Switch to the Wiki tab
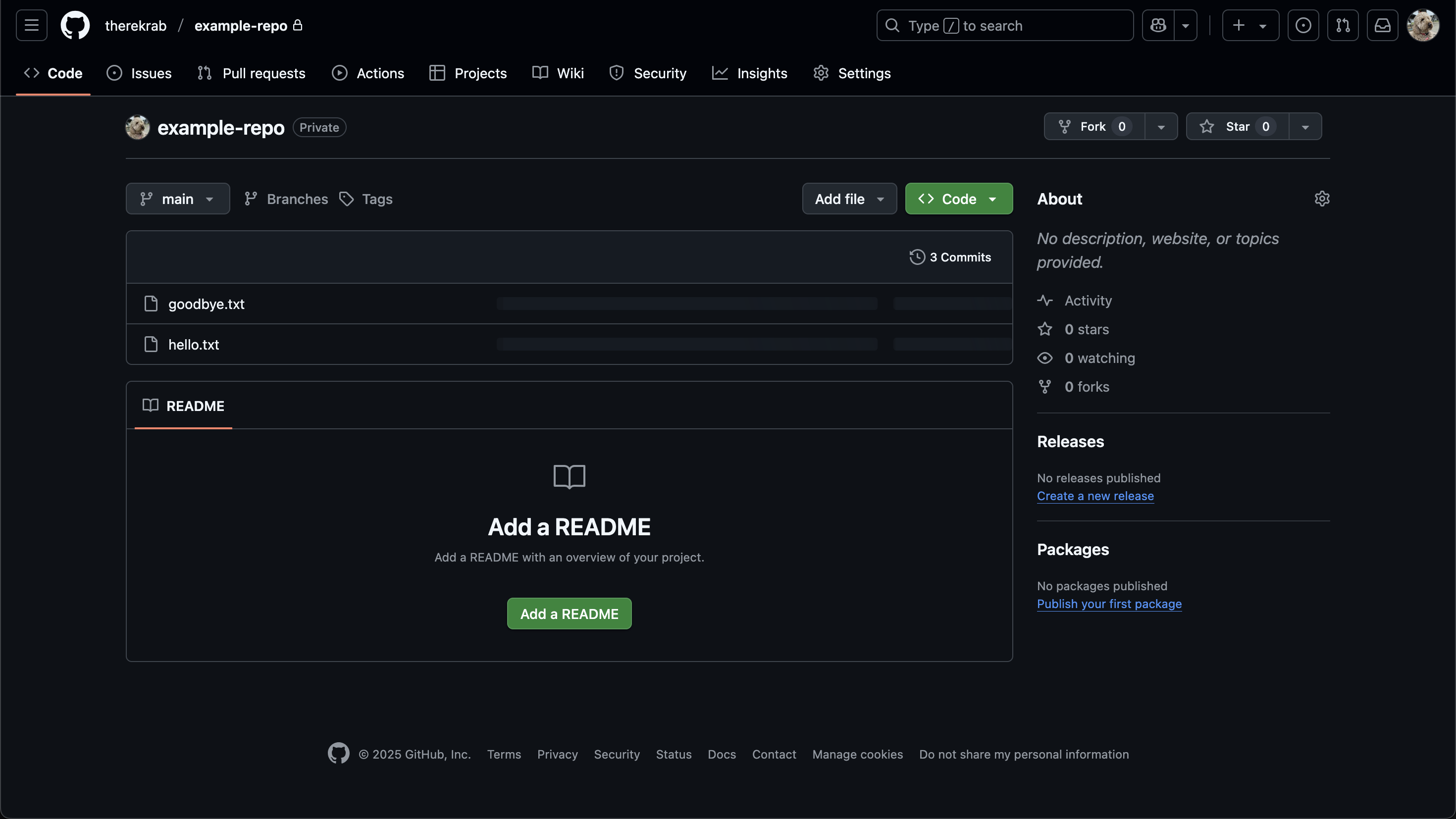 [x=559, y=73]
